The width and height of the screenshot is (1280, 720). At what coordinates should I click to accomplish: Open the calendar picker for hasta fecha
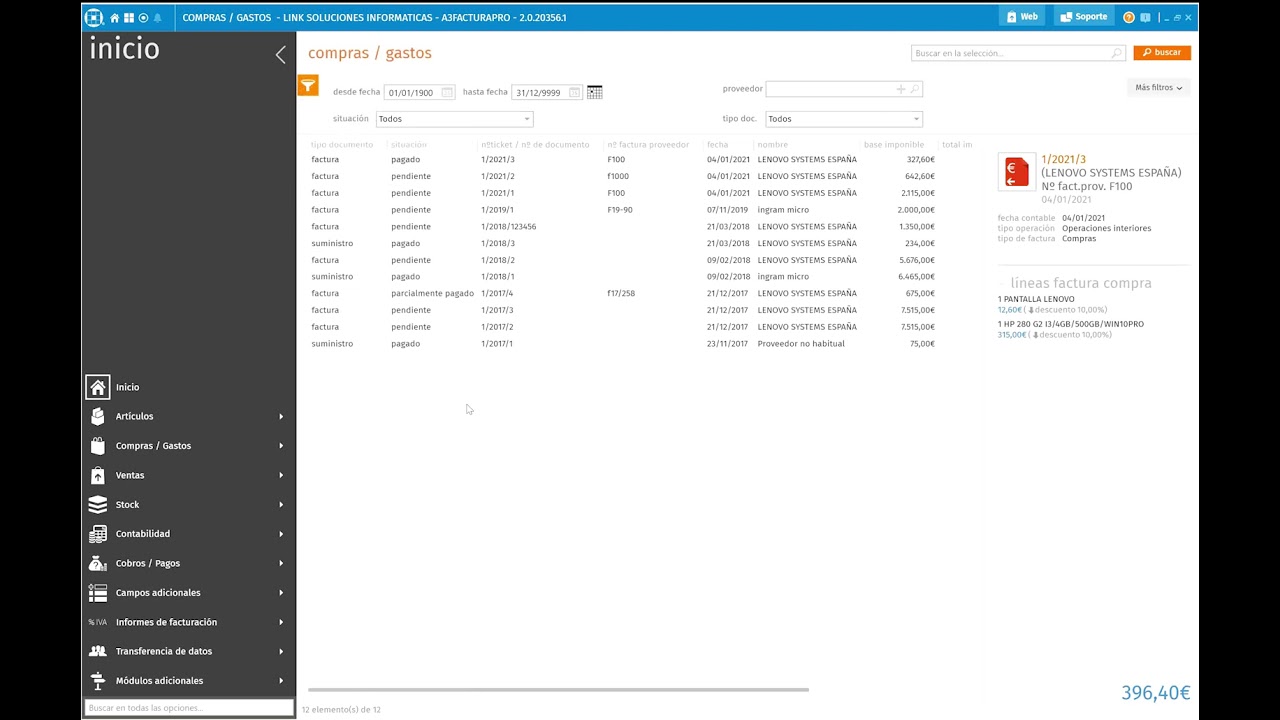click(x=574, y=93)
